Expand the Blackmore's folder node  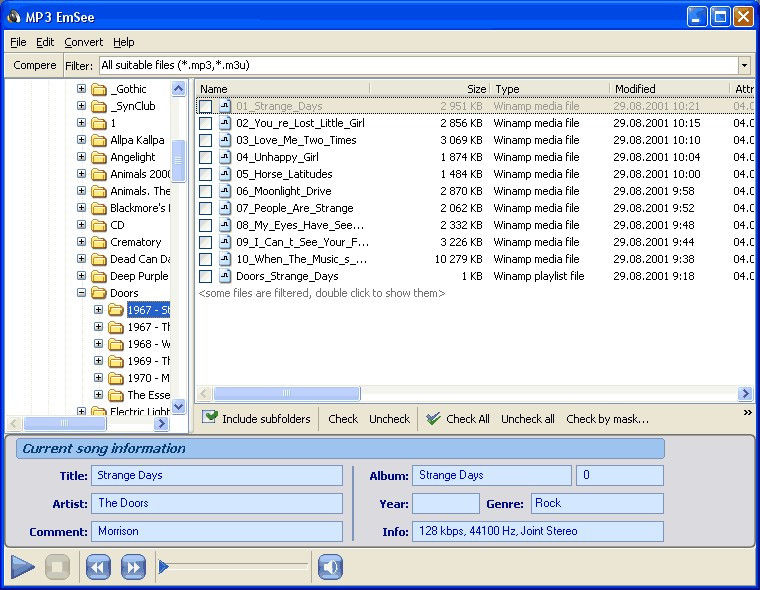click(81, 207)
